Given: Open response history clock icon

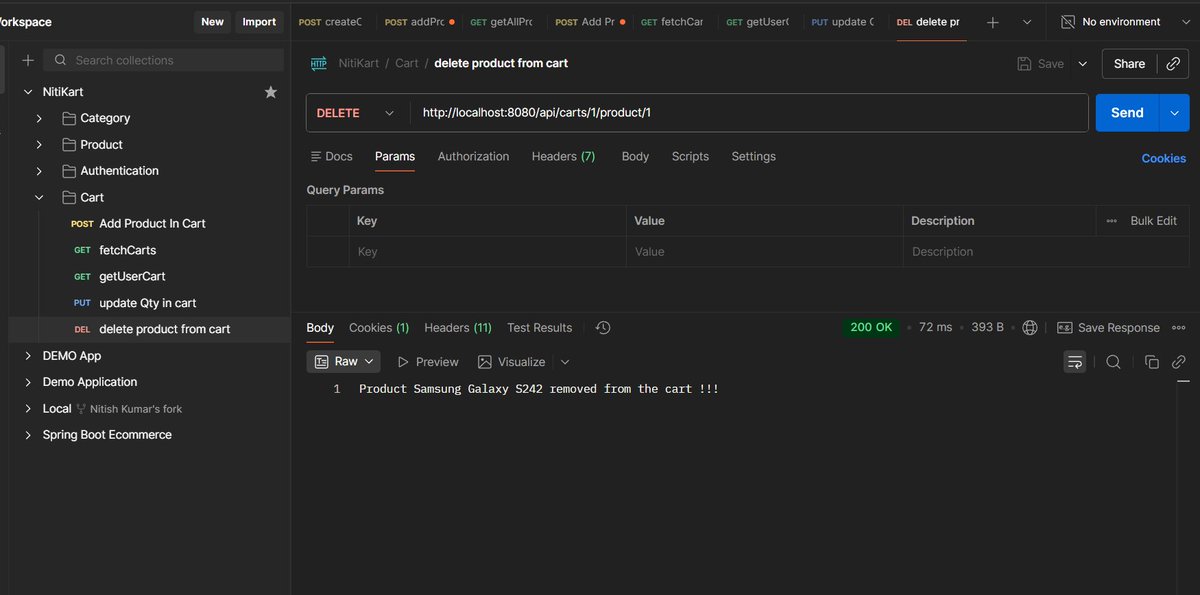Looking at the screenshot, I should pyautogui.click(x=603, y=328).
